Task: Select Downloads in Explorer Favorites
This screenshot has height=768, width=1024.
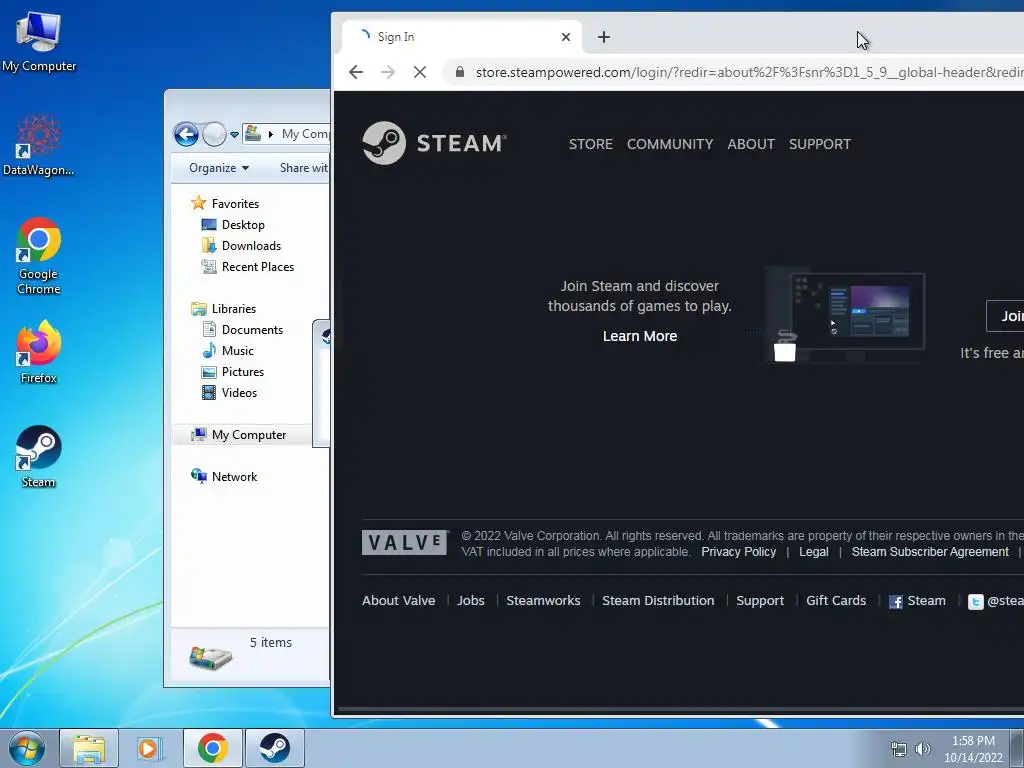Action: click(241, 246)
